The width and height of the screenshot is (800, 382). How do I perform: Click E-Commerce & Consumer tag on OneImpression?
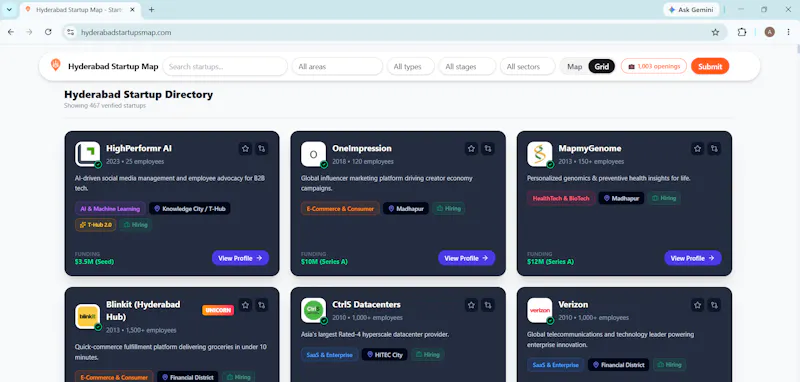(x=340, y=209)
